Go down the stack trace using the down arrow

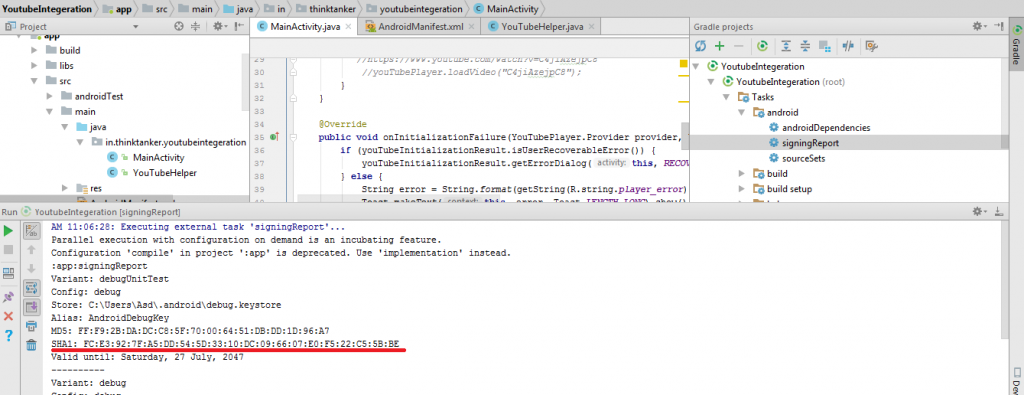tap(31, 269)
